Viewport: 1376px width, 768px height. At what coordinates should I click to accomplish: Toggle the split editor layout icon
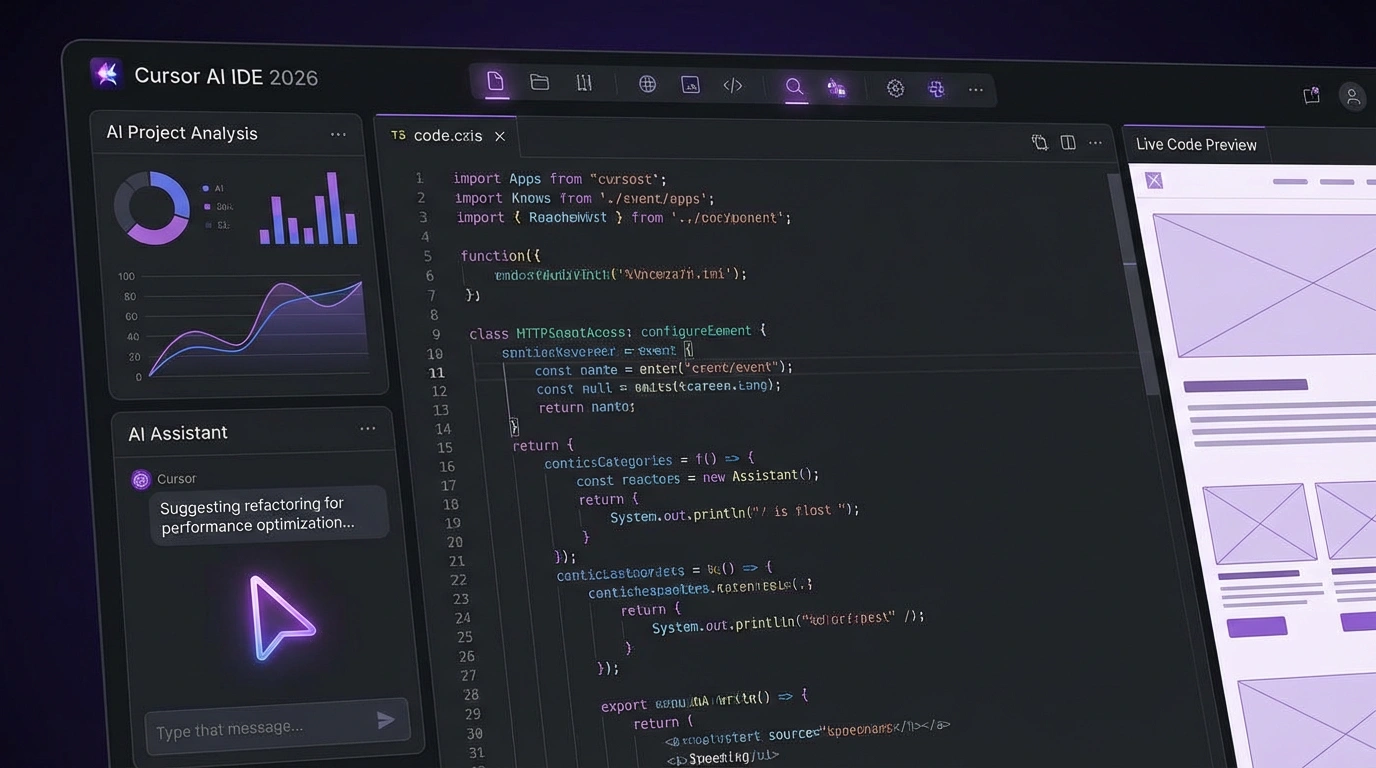pos(1067,142)
